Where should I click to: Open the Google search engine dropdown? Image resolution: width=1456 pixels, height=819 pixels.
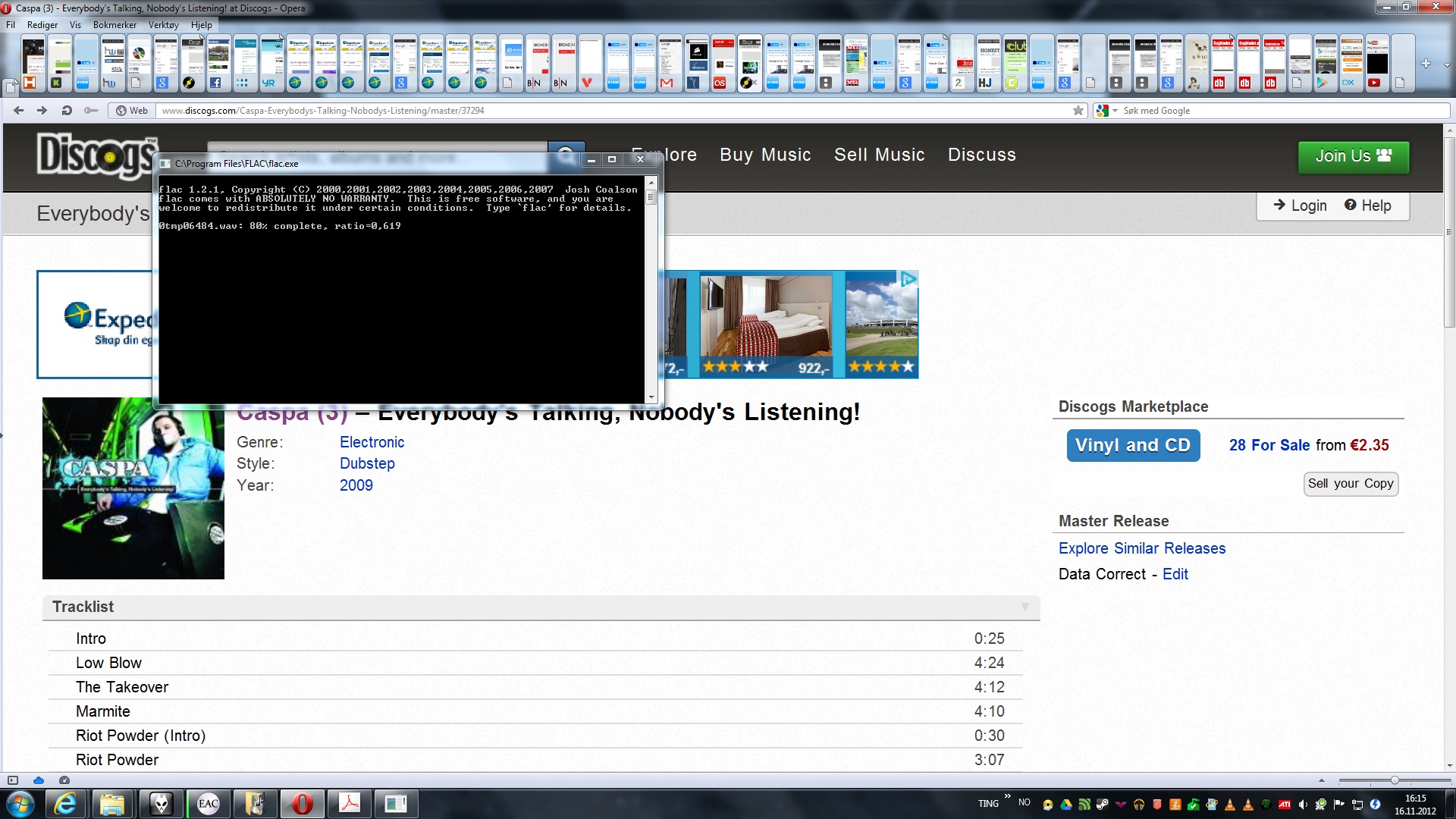pos(1115,111)
